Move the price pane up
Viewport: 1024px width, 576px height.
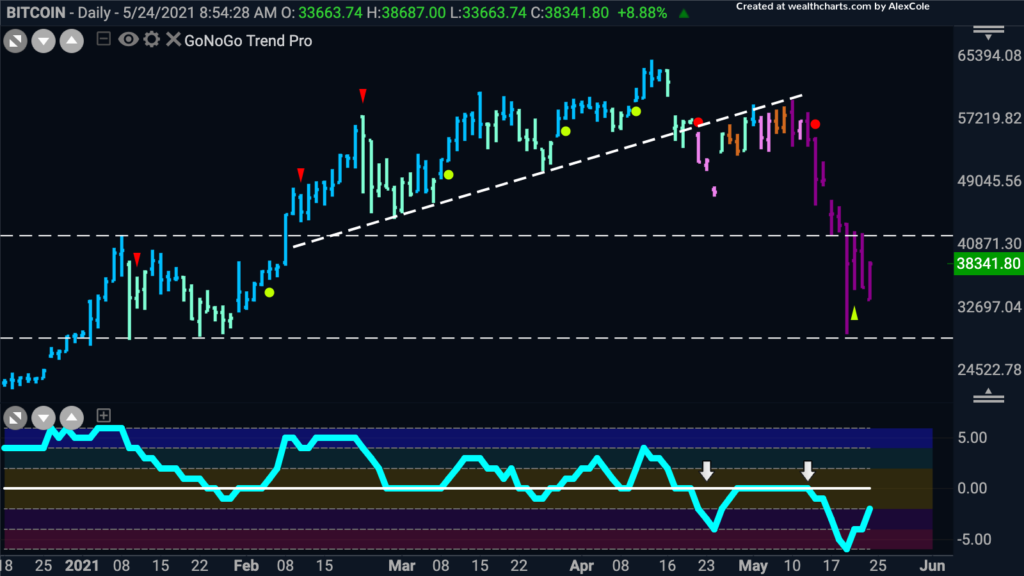[x=73, y=40]
